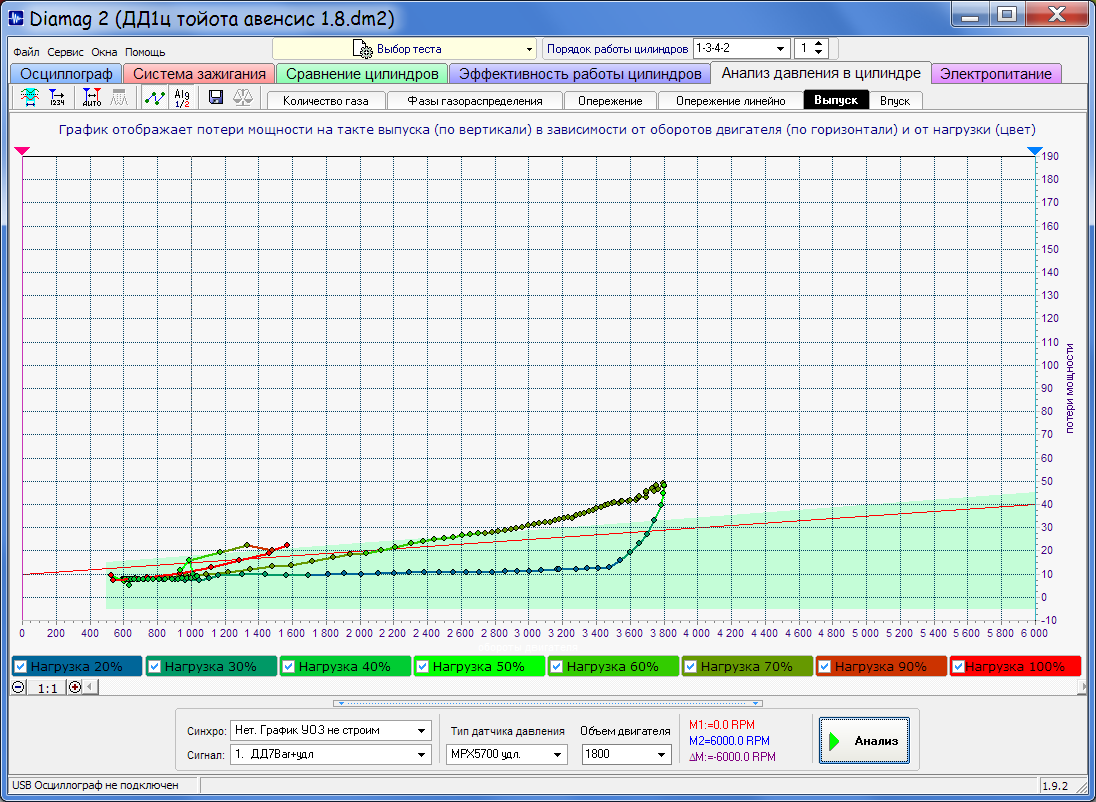
Task: Open the Окна menu
Action: pyautogui.click(x=104, y=52)
